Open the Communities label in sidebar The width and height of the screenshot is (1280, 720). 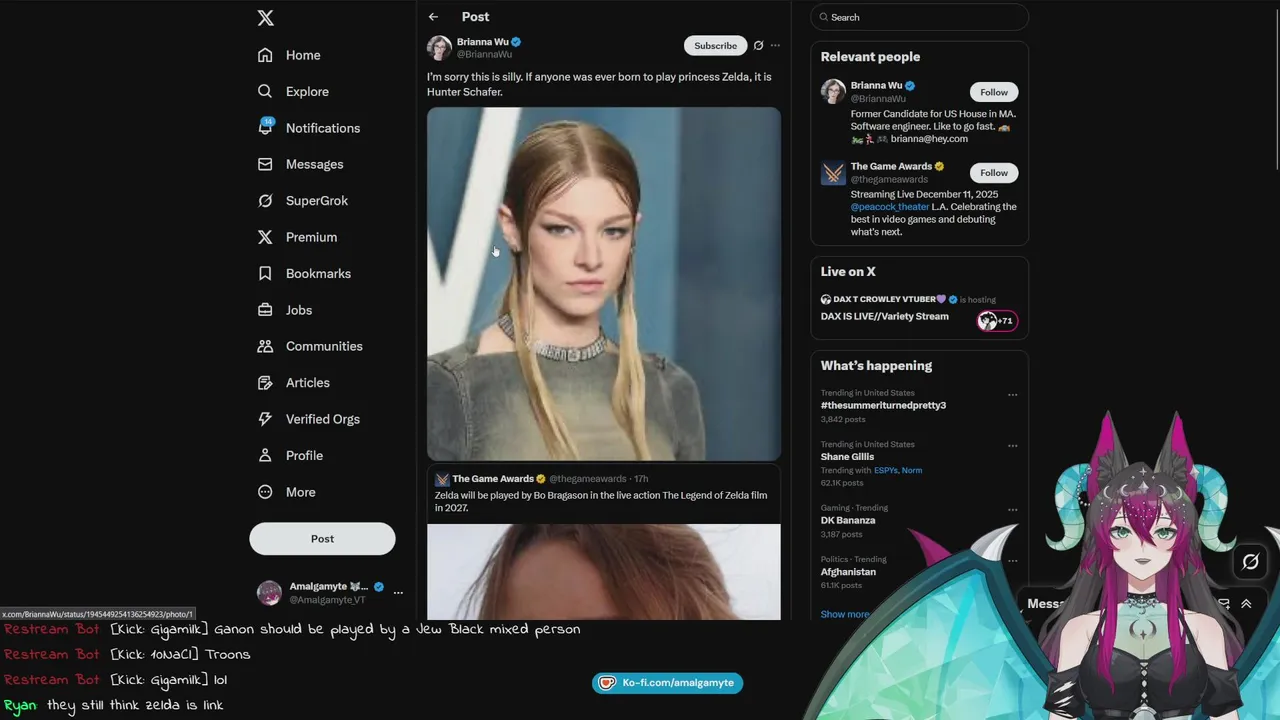pos(324,346)
